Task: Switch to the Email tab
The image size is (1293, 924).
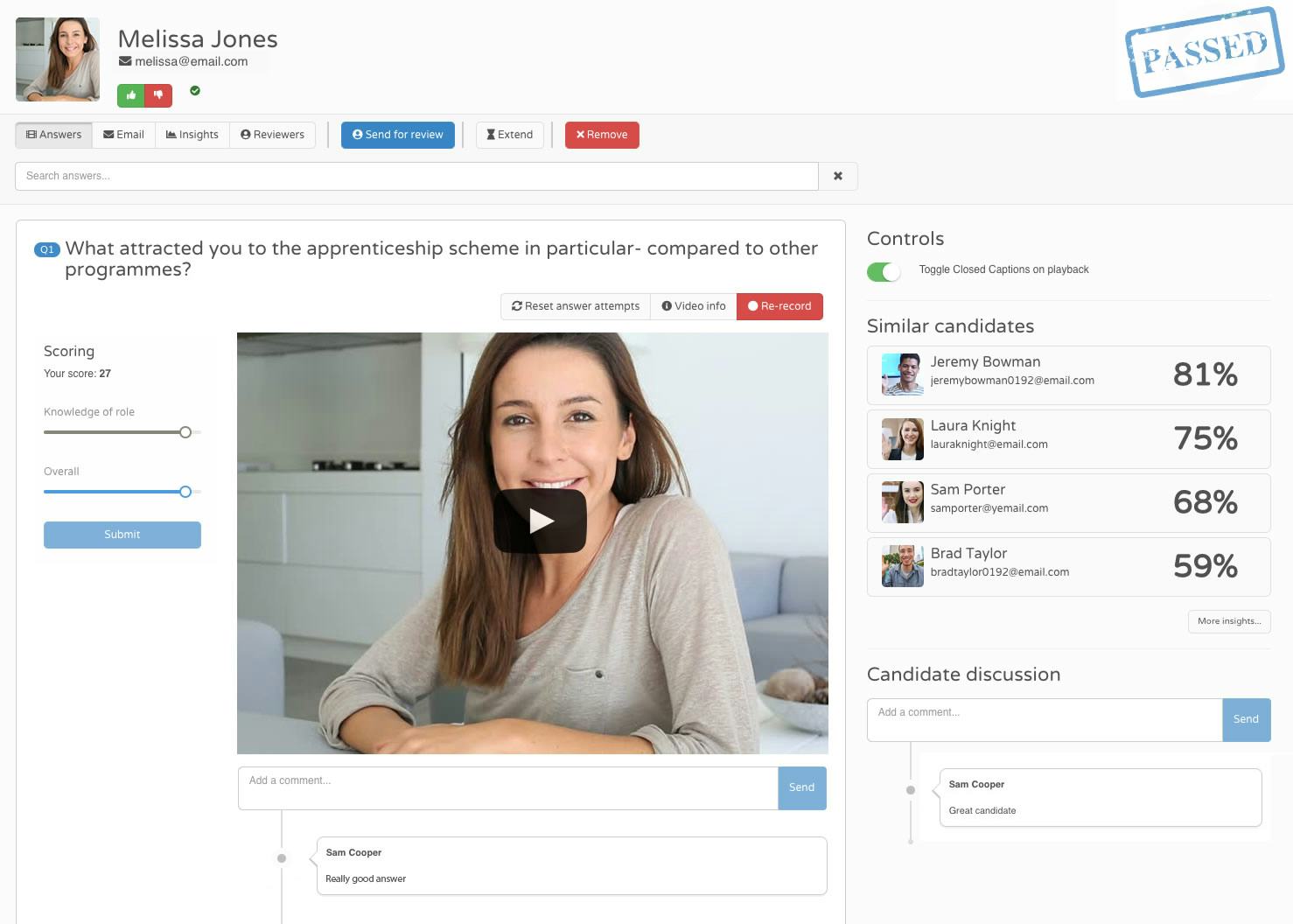Action: [123, 134]
